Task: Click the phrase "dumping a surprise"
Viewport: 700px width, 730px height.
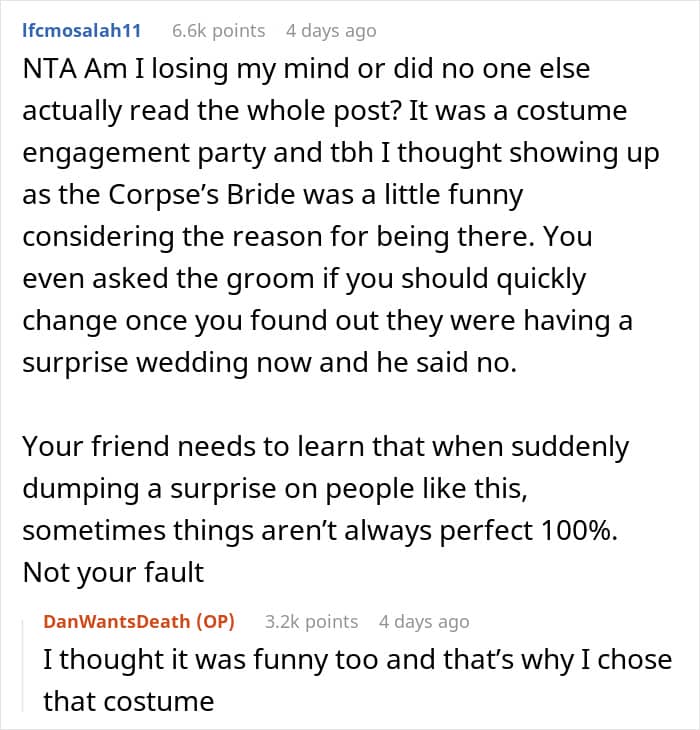Action: pos(134,489)
